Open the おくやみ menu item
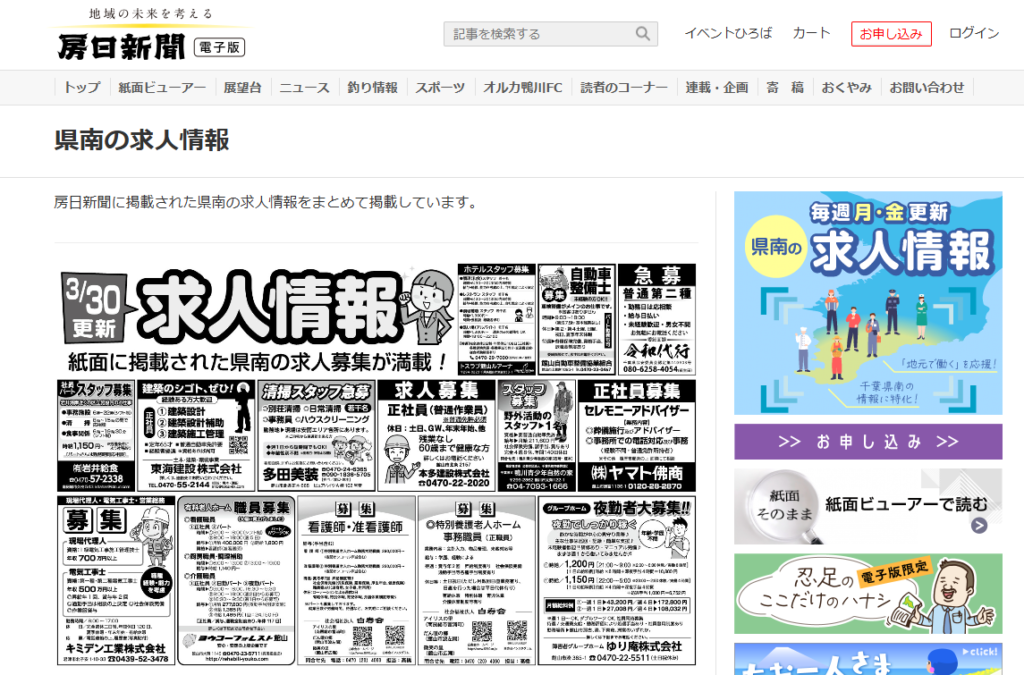Image resolution: width=1024 pixels, height=675 pixels. [x=846, y=87]
